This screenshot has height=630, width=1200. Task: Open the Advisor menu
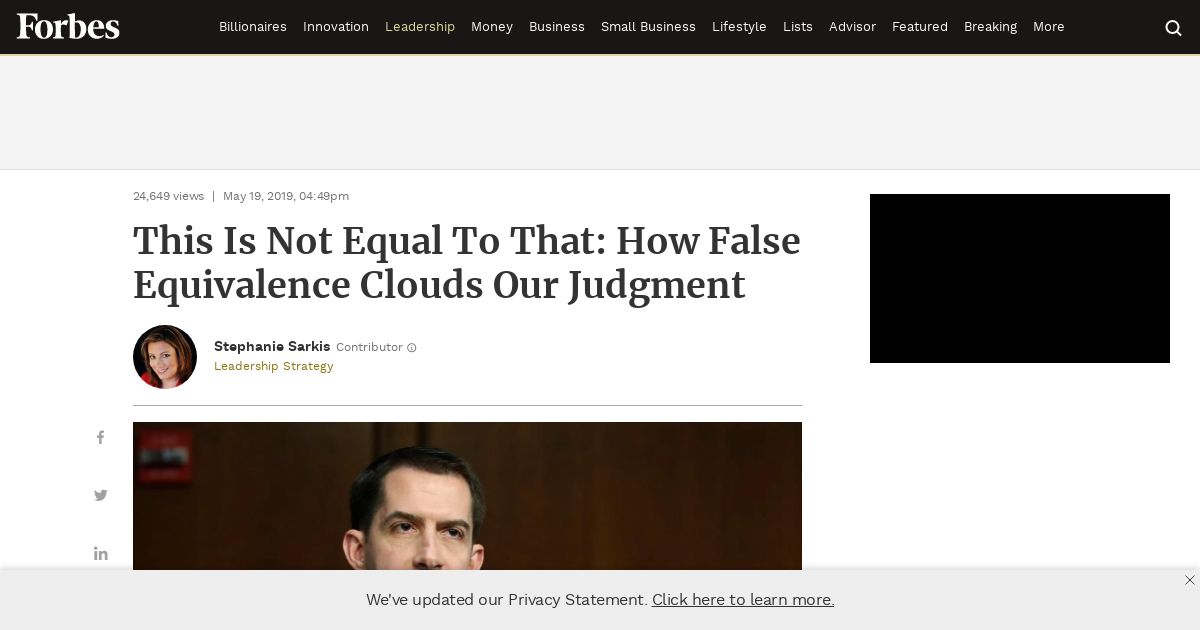pyautogui.click(x=852, y=27)
